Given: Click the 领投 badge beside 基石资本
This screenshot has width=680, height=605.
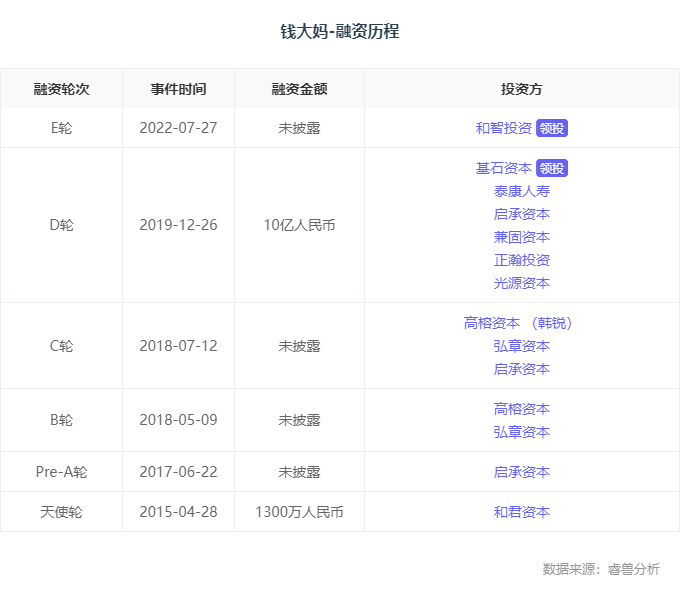Looking at the screenshot, I should 552,168.
